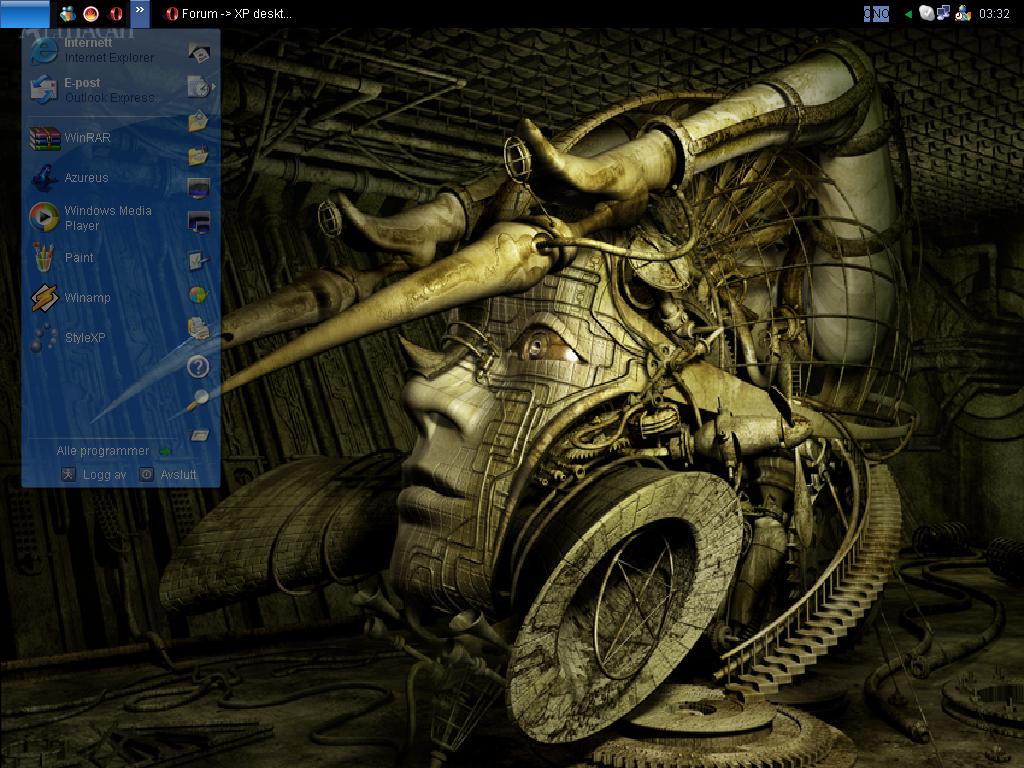Launch Winamp from the start menu

(71, 298)
